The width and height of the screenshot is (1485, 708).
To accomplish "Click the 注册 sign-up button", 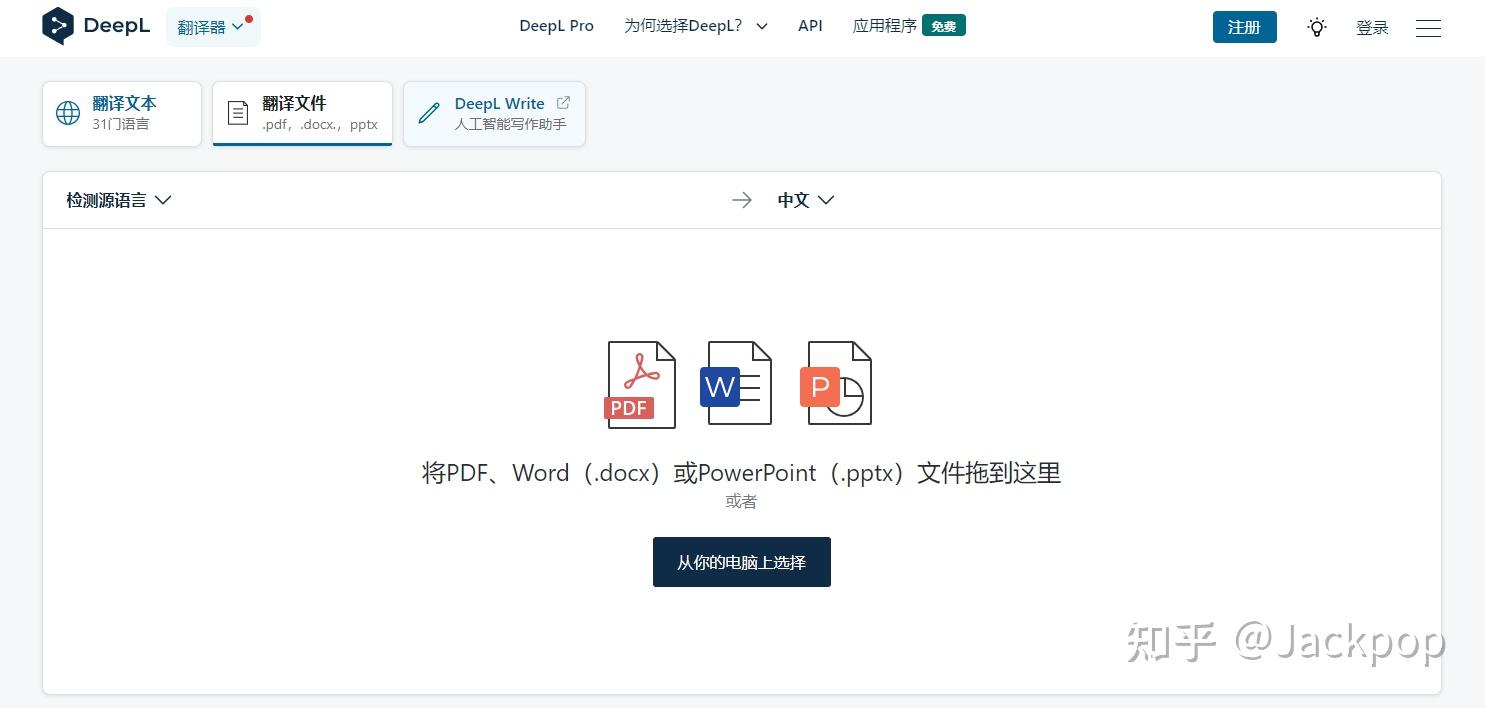I will 1244,27.
